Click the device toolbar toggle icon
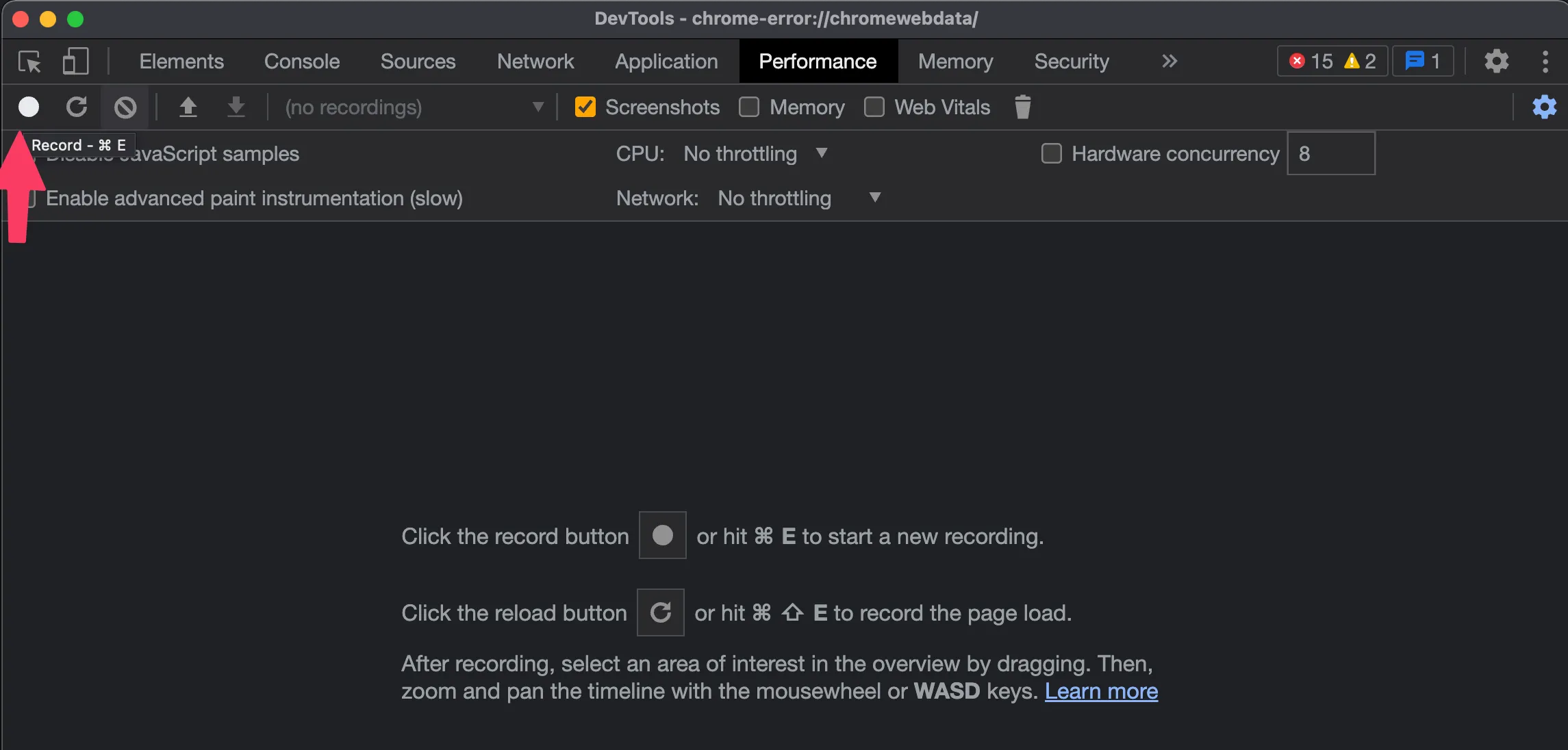This screenshot has width=1568, height=750. click(75, 61)
